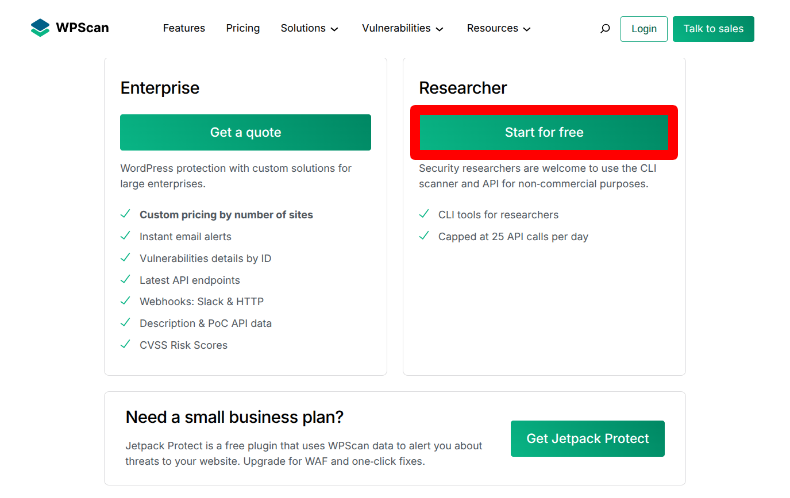Viewport: 790px width, 498px height.
Task: Click the checkmark beside CVSS Risk Scores
Action: pos(125,345)
